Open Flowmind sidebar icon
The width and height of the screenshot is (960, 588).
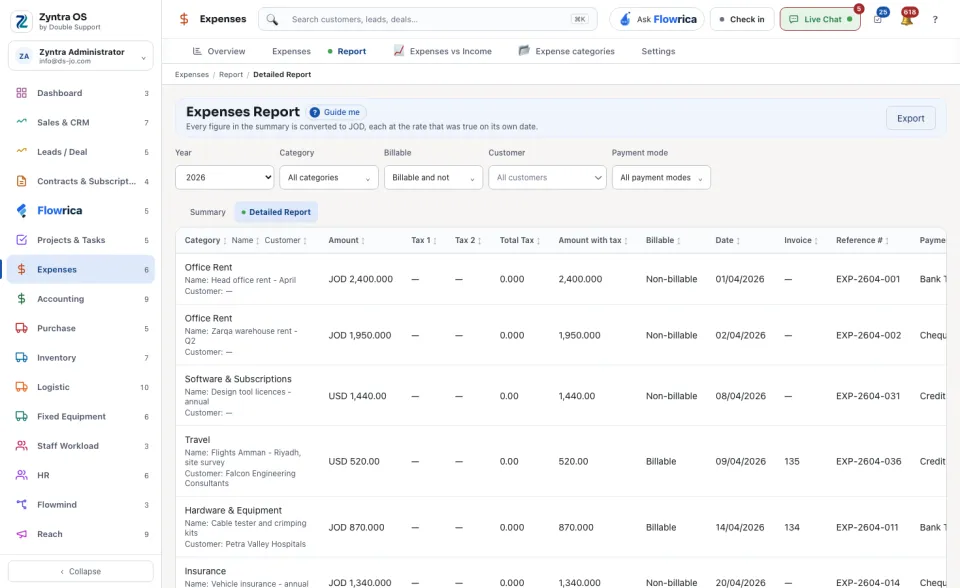click(21, 505)
